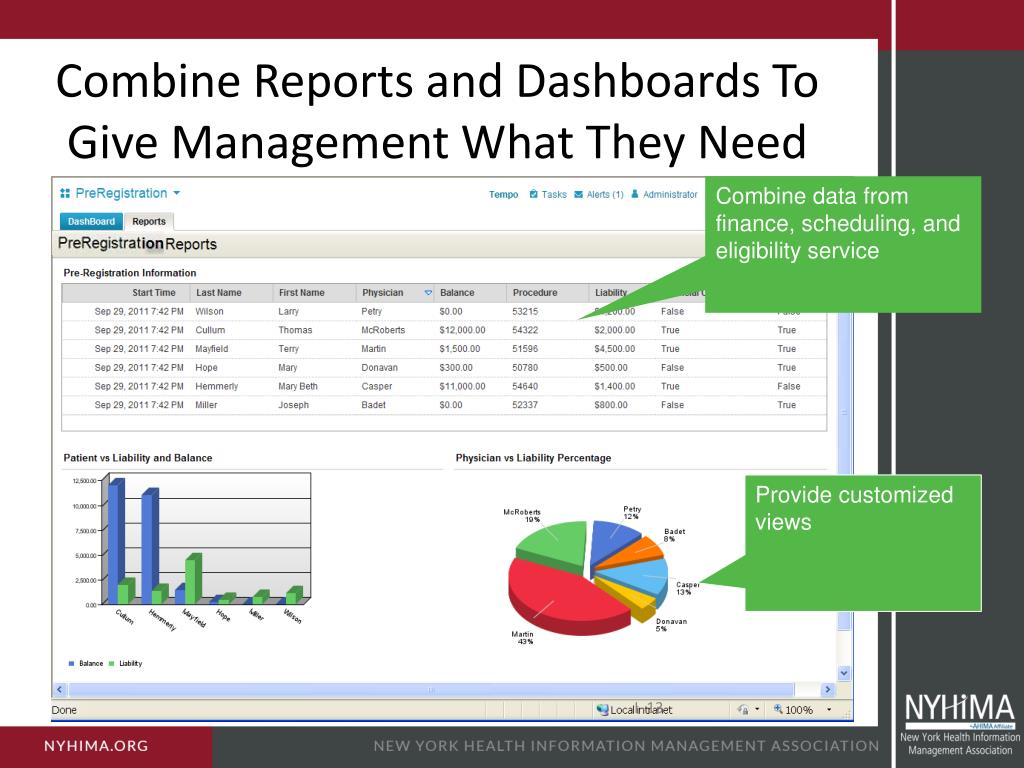Image resolution: width=1024 pixels, height=768 pixels.
Task: Click the horizontal scrollbar left arrow
Action: pyautogui.click(x=60, y=690)
